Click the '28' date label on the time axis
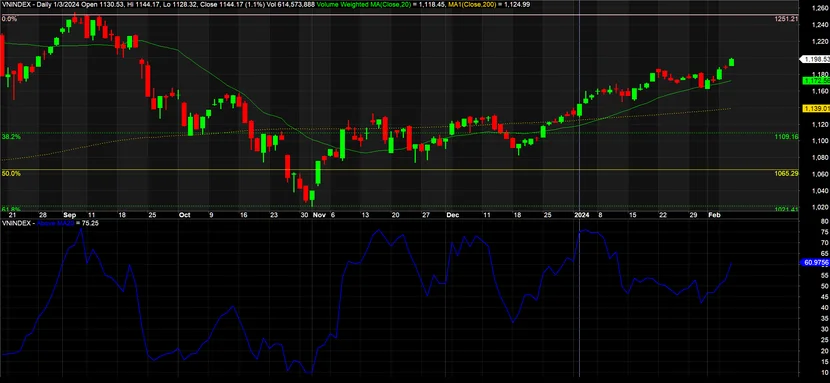The height and width of the screenshot is (383, 830). [43, 216]
